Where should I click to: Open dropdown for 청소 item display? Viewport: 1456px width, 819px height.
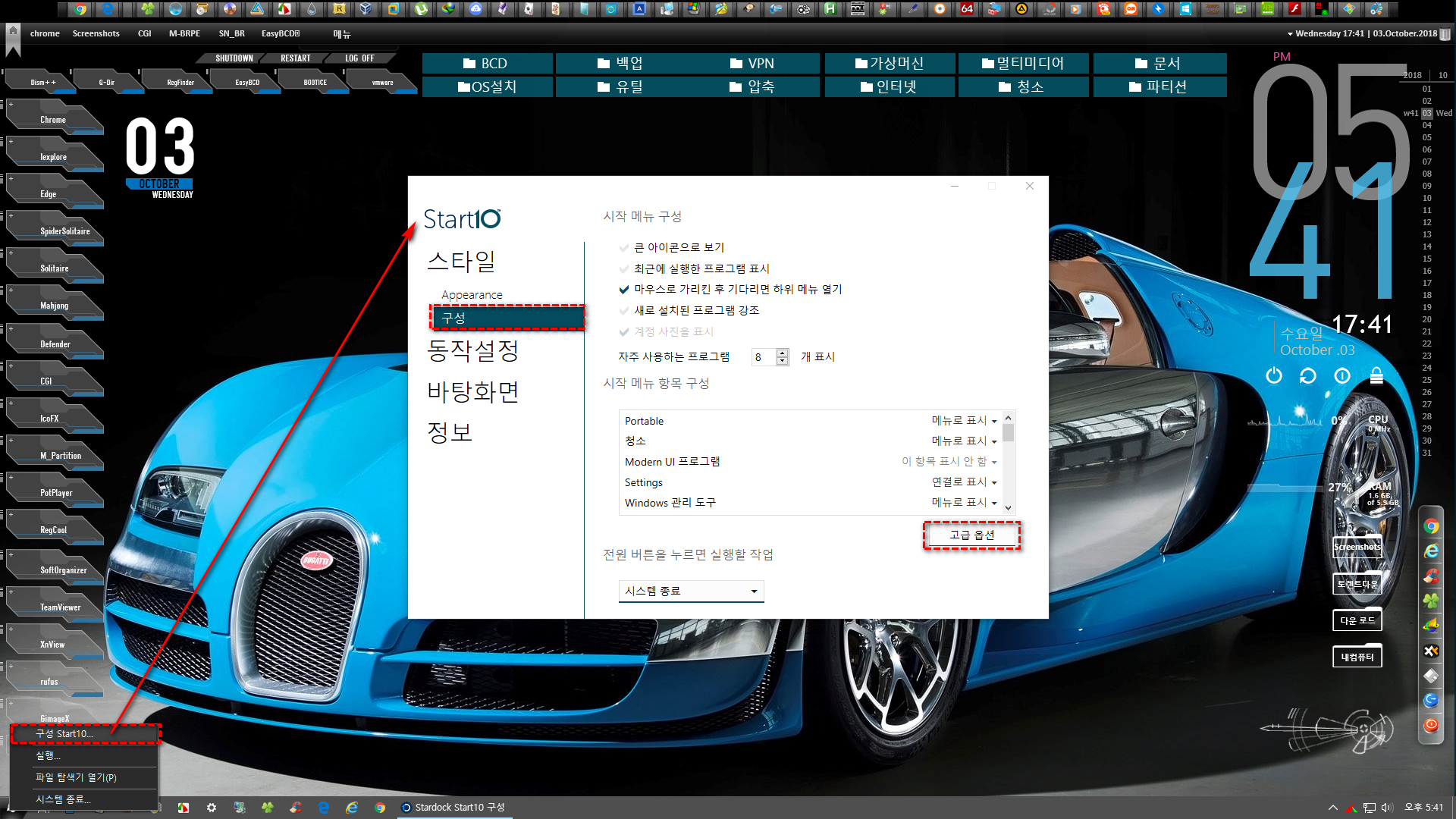tap(964, 441)
